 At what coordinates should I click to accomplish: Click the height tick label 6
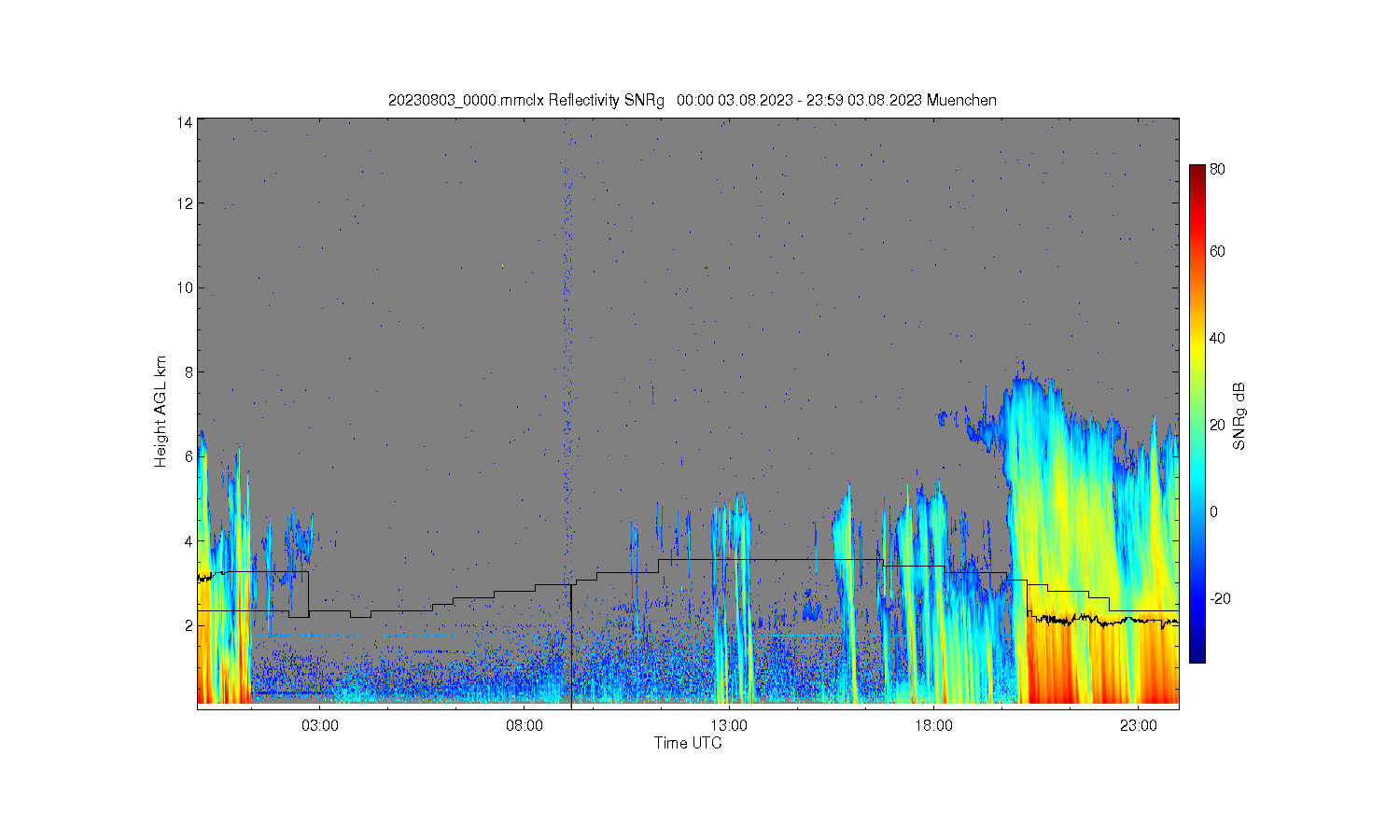[189, 456]
